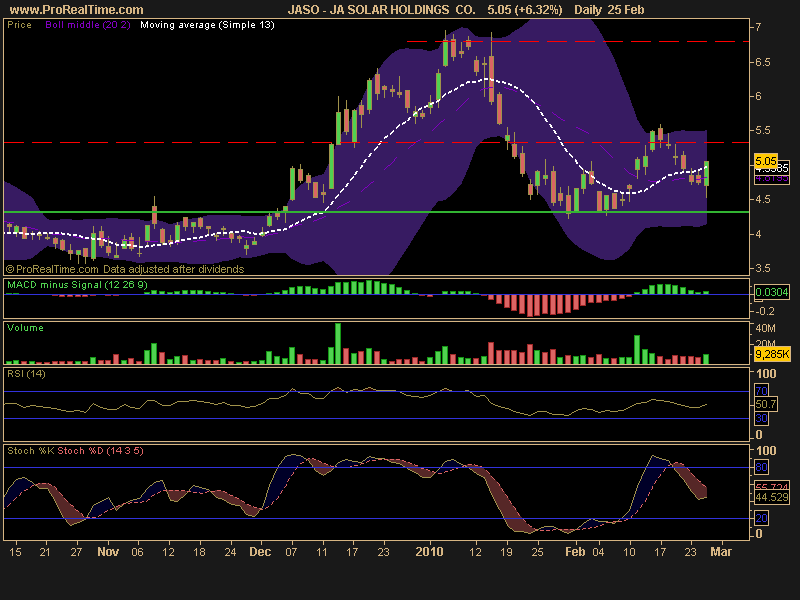This screenshot has height=600, width=800.
Task: Select the MACD minus Signal (12 26 9) label
Action: [77, 285]
